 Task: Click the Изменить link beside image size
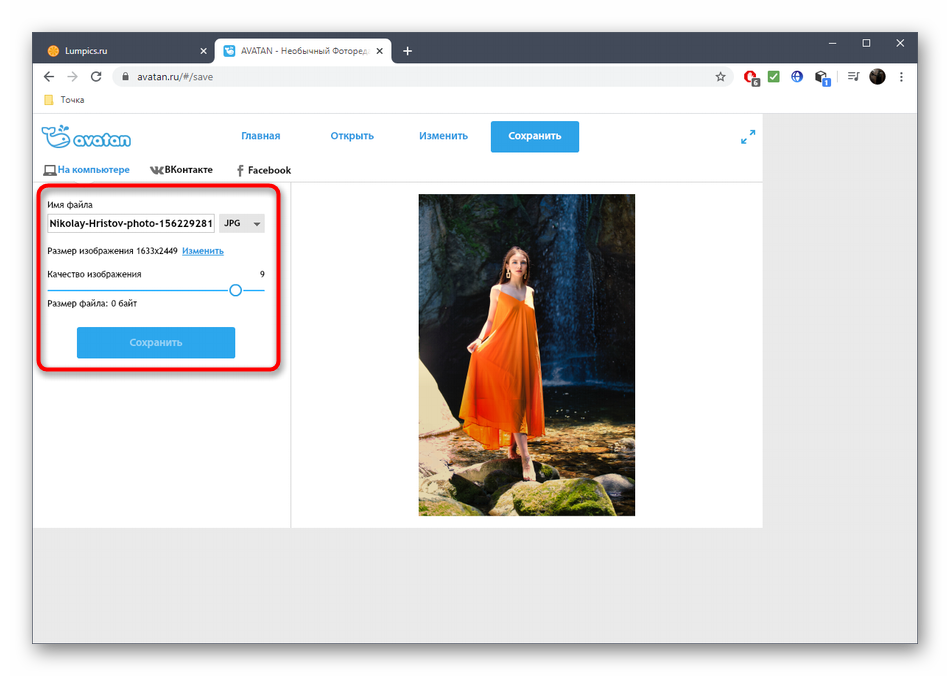click(x=203, y=251)
